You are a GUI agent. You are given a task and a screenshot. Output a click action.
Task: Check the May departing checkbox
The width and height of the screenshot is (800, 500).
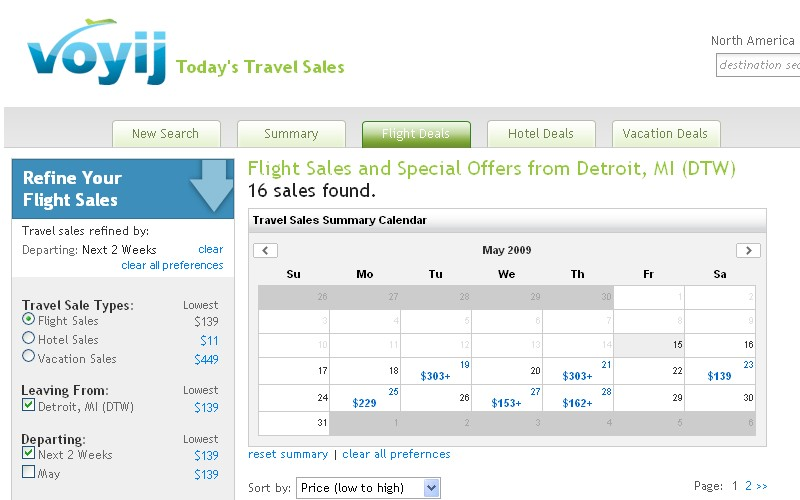coord(29,471)
